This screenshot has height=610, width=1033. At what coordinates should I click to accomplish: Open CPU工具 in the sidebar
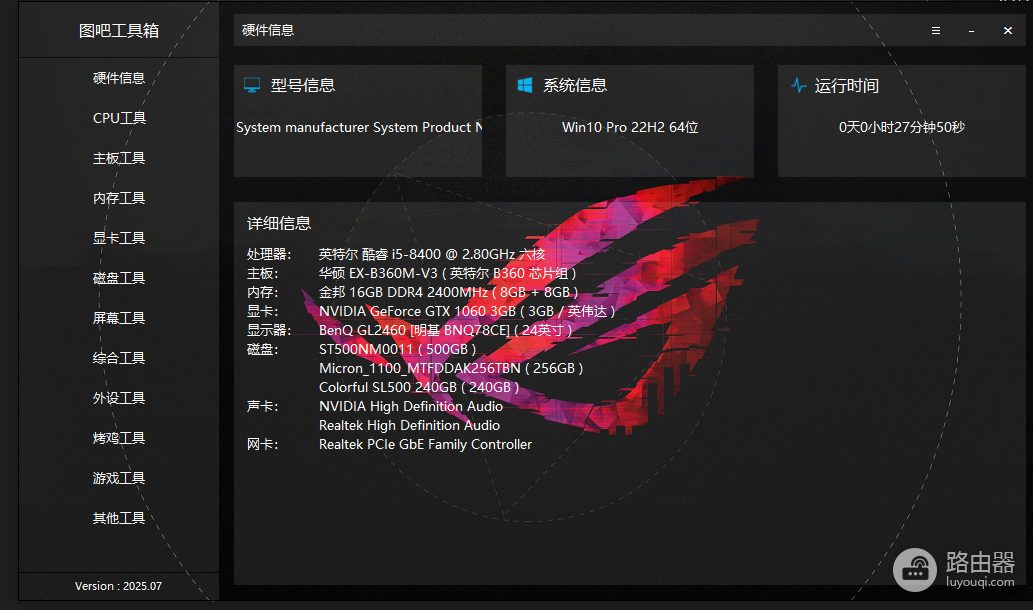tap(119, 118)
